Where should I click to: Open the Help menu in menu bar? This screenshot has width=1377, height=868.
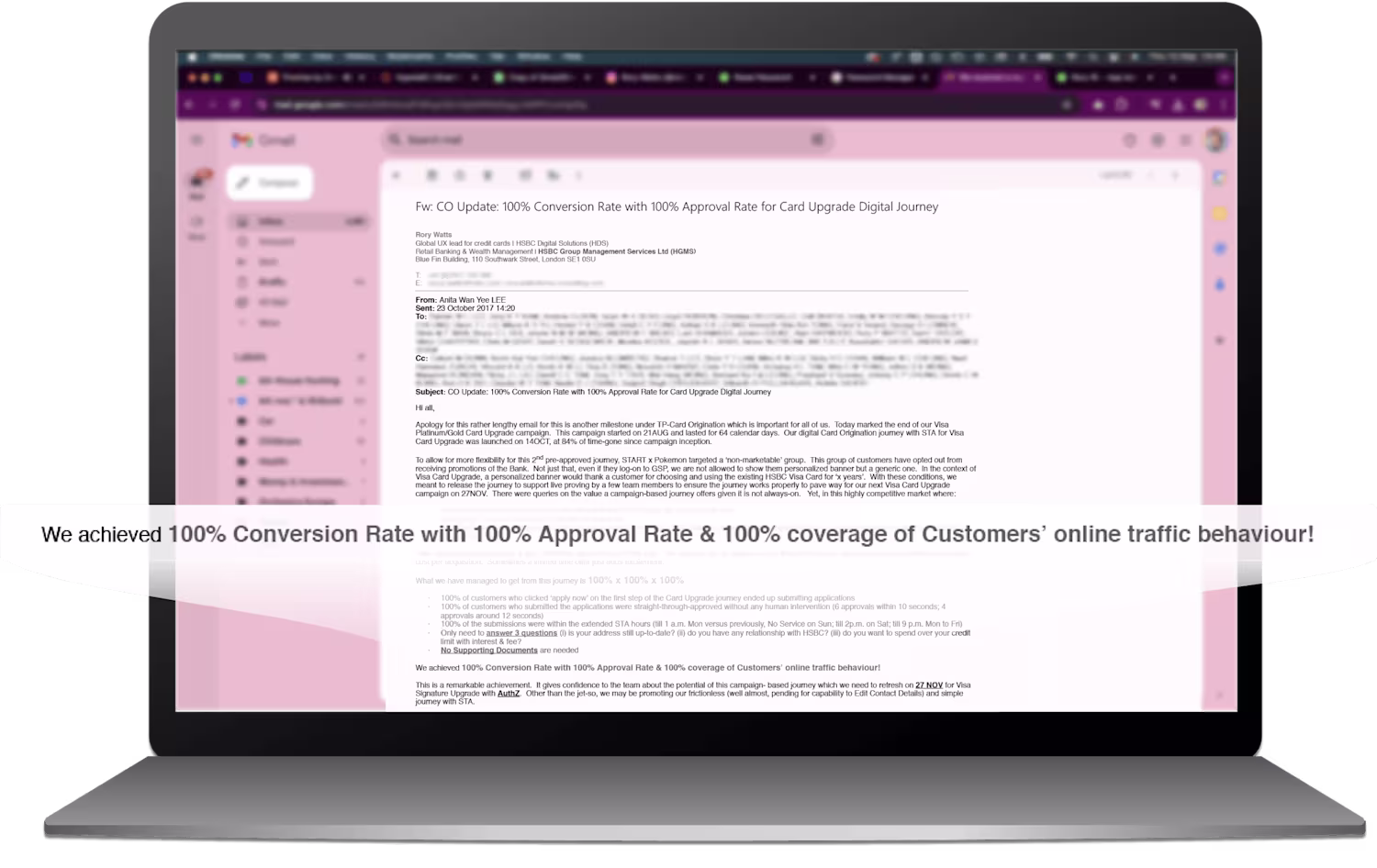coord(573,57)
